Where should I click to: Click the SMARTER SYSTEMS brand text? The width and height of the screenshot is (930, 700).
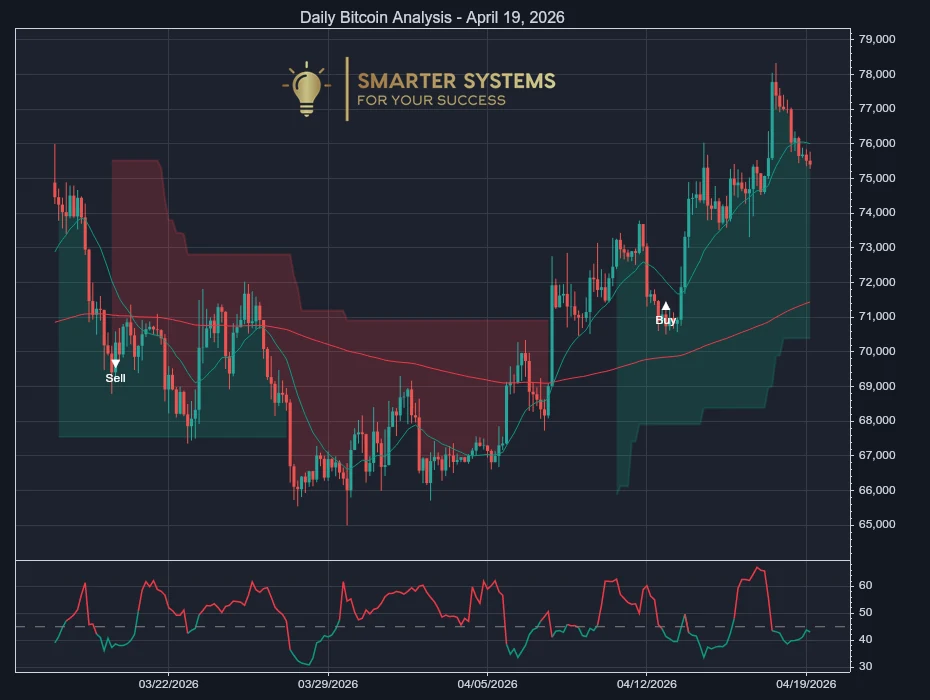coord(456,82)
